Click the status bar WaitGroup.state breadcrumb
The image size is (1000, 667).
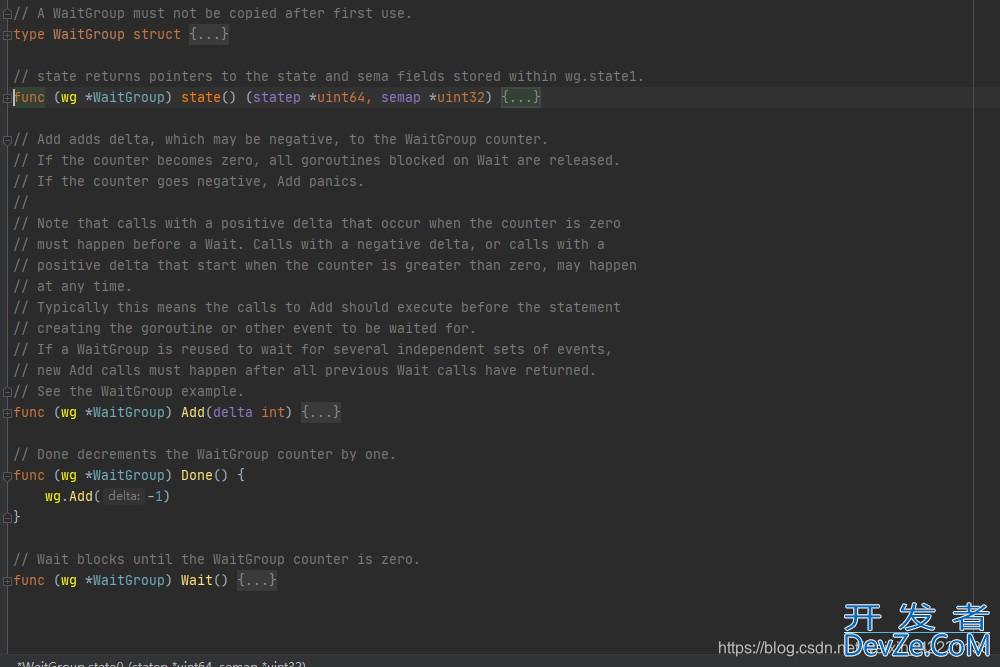pos(161,663)
